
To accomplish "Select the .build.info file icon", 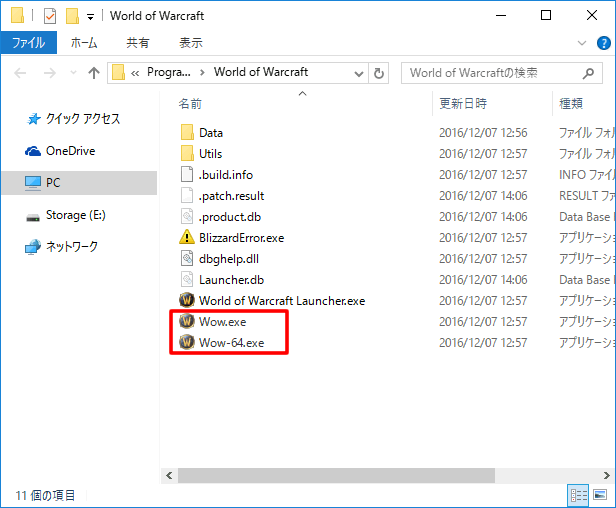I will pos(187,174).
